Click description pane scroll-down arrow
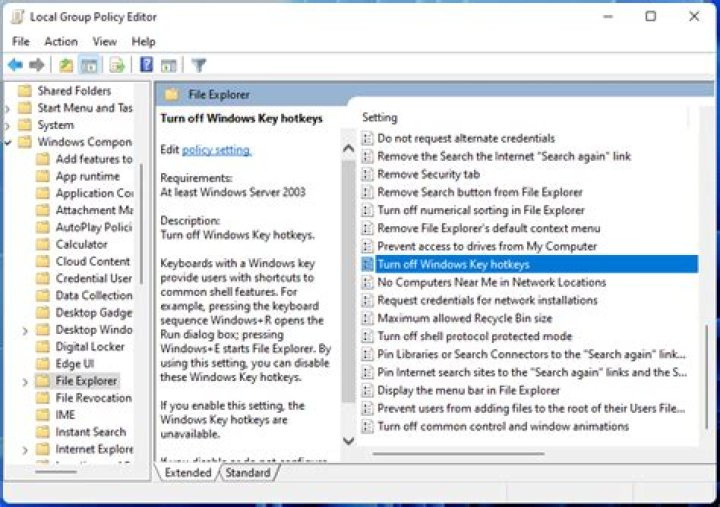Image resolution: width=720 pixels, height=507 pixels. coord(348,440)
